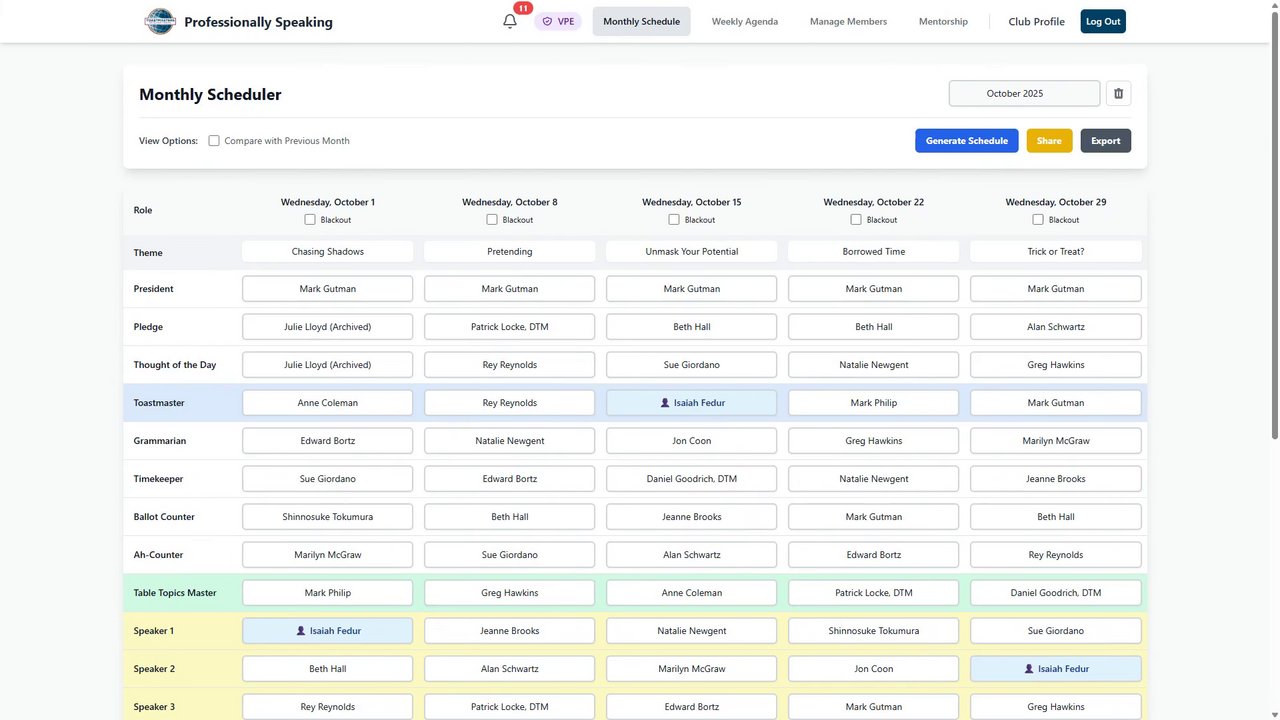Select October 1 Ballot Counter cell Shinnosuke Tokumura
Viewport: 1280px width, 720px height.
pos(328,517)
